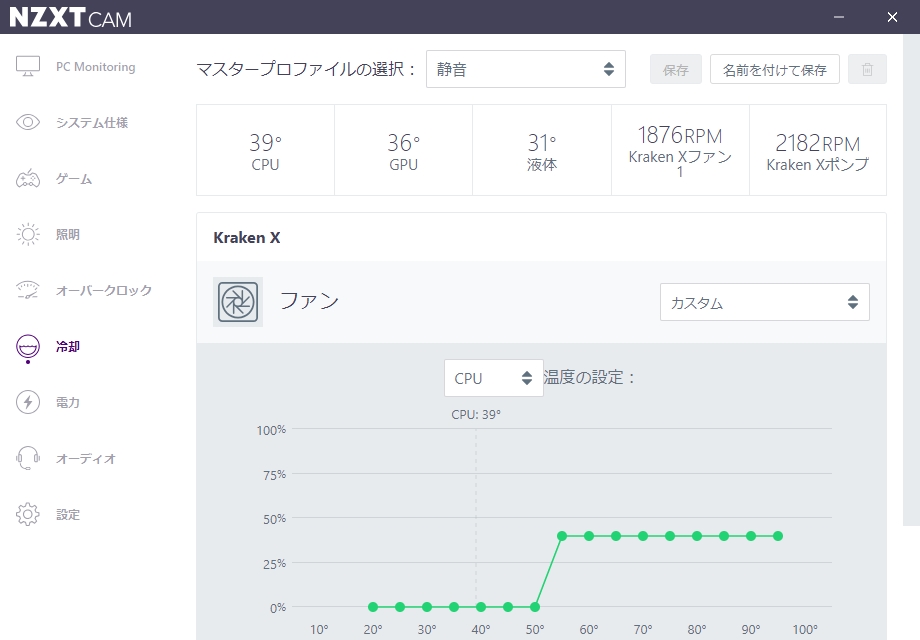Click the gear icon for 設定

click(28, 514)
